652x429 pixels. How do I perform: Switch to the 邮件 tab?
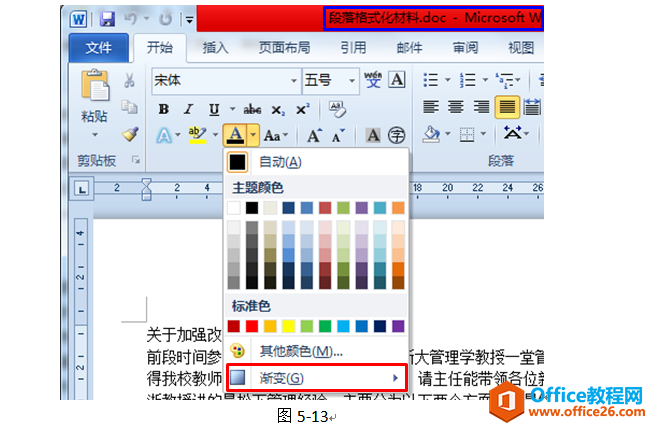pyautogui.click(x=409, y=48)
